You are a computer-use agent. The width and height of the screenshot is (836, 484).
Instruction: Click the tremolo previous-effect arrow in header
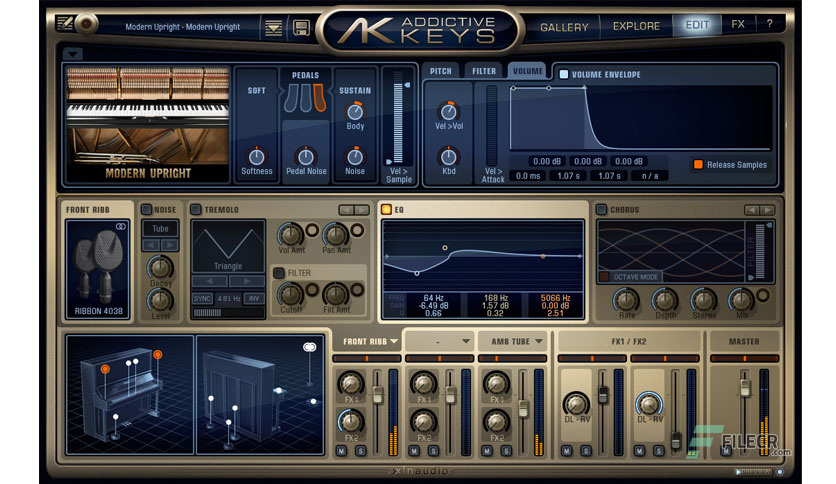click(346, 210)
